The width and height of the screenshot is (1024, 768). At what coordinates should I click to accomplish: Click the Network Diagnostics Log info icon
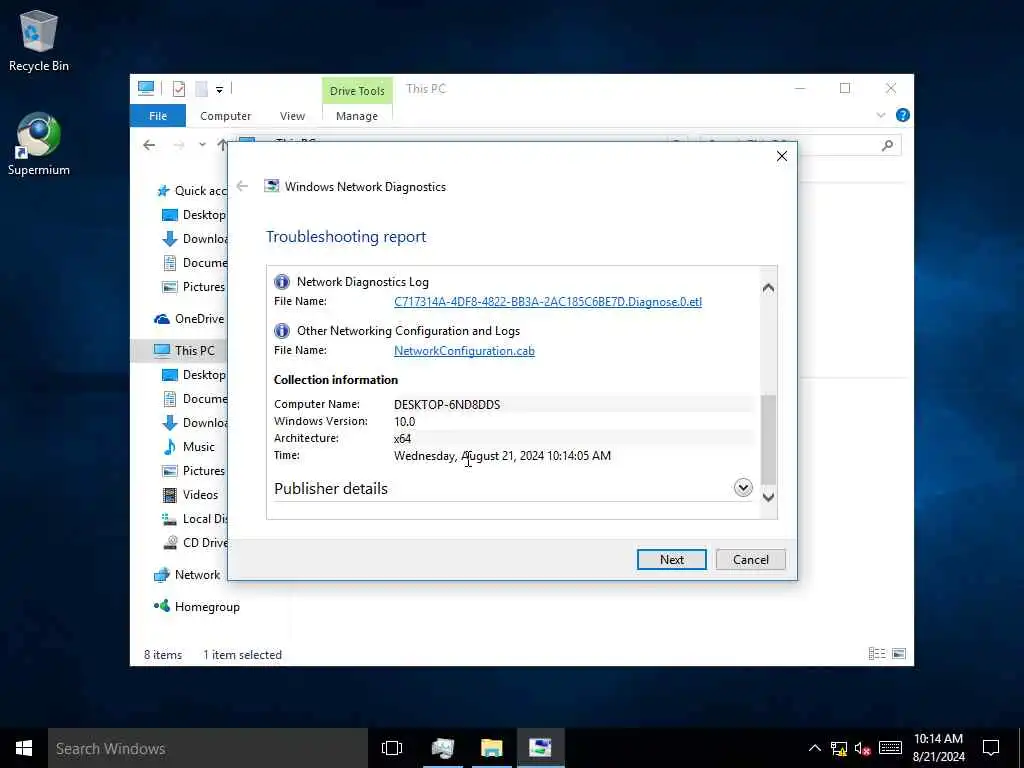(281, 281)
